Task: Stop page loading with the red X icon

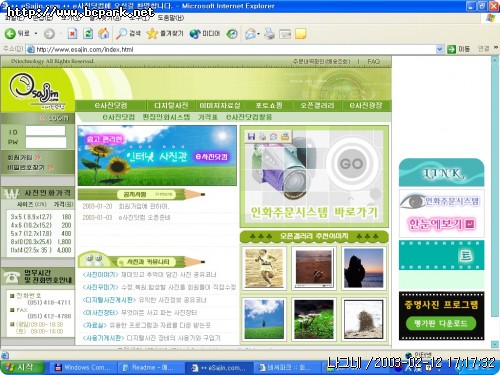Action: point(72,34)
